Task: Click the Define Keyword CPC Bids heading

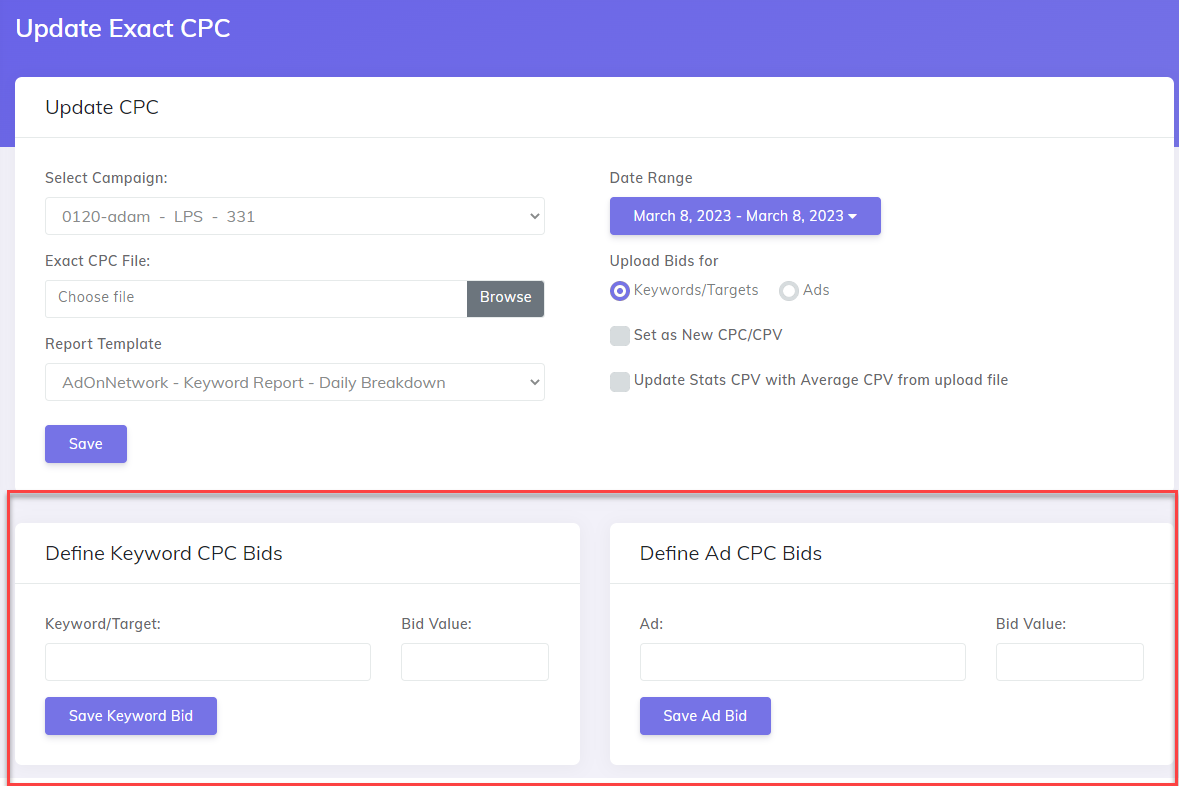Action: [x=163, y=553]
